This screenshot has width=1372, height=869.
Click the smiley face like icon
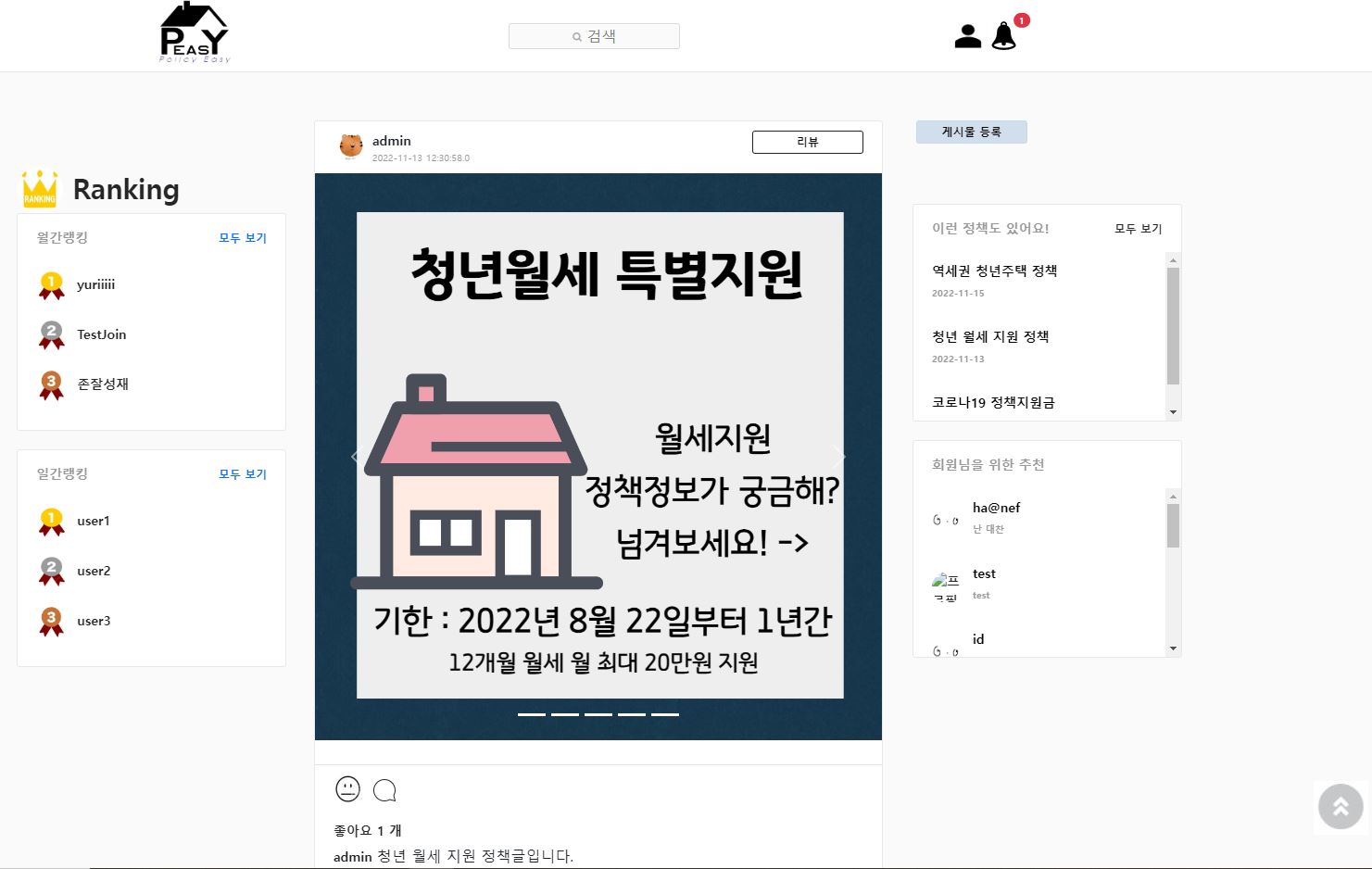347,789
